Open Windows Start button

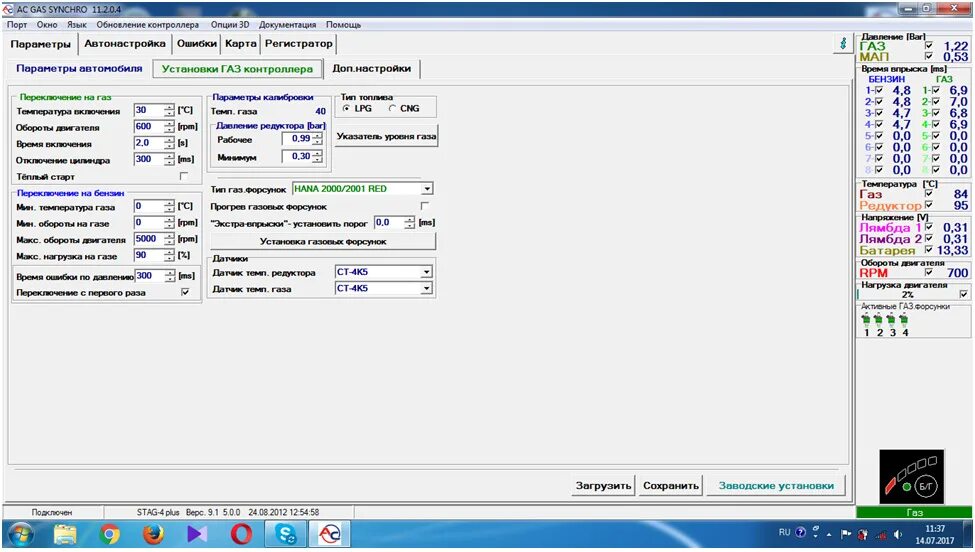click(21, 535)
